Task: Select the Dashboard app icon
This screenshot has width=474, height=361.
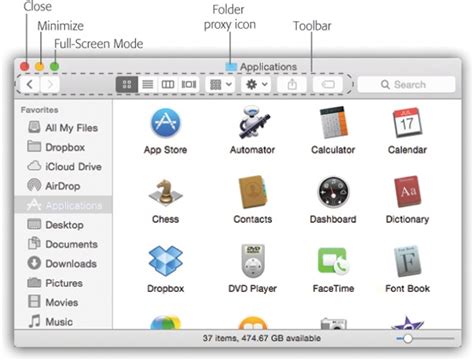Action: coord(333,192)
